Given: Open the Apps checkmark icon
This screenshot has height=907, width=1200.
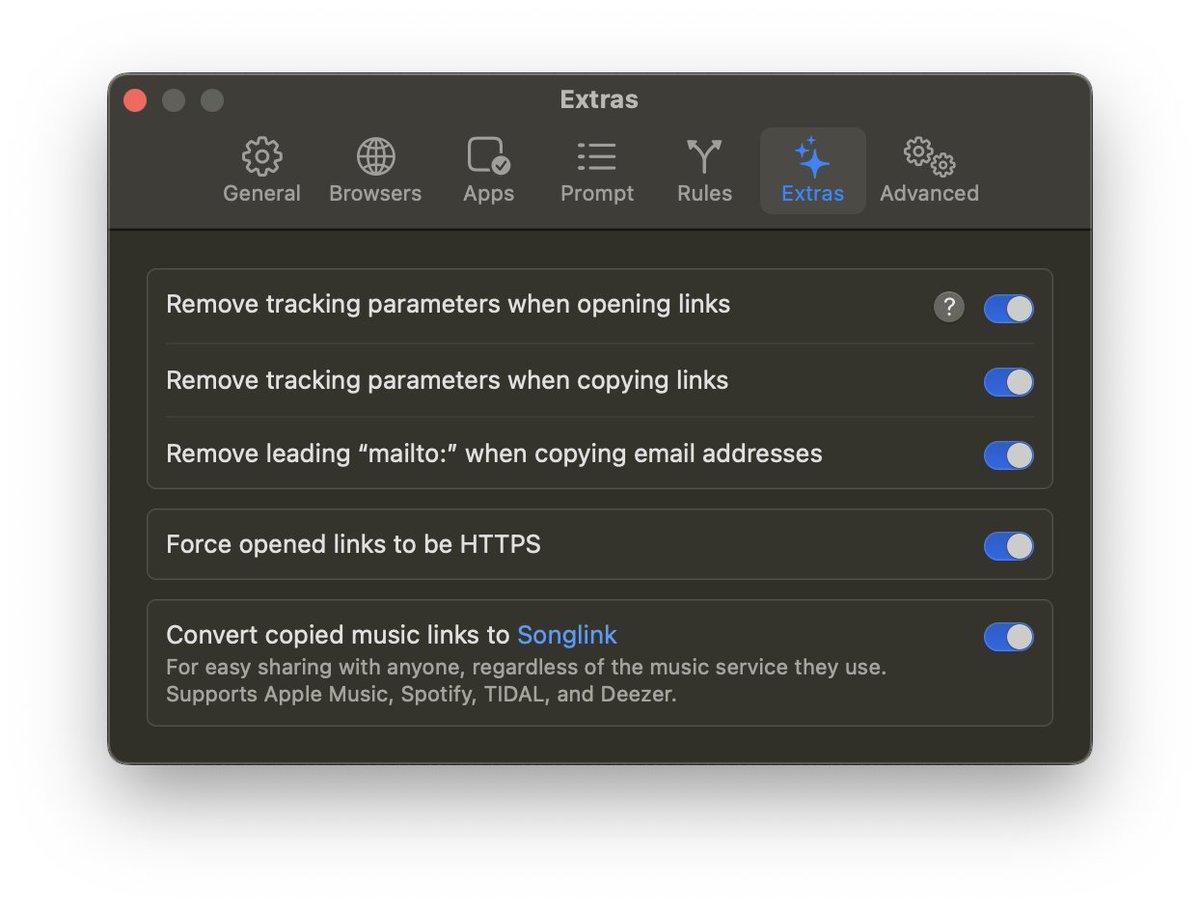Looking at the screenshot, I should (x=488, y=156).
